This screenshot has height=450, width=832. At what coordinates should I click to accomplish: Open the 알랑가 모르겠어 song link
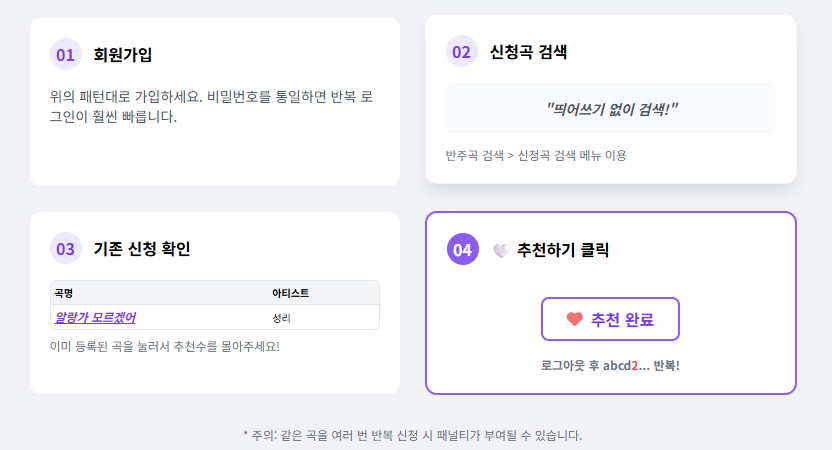click(x=96, y=317)
